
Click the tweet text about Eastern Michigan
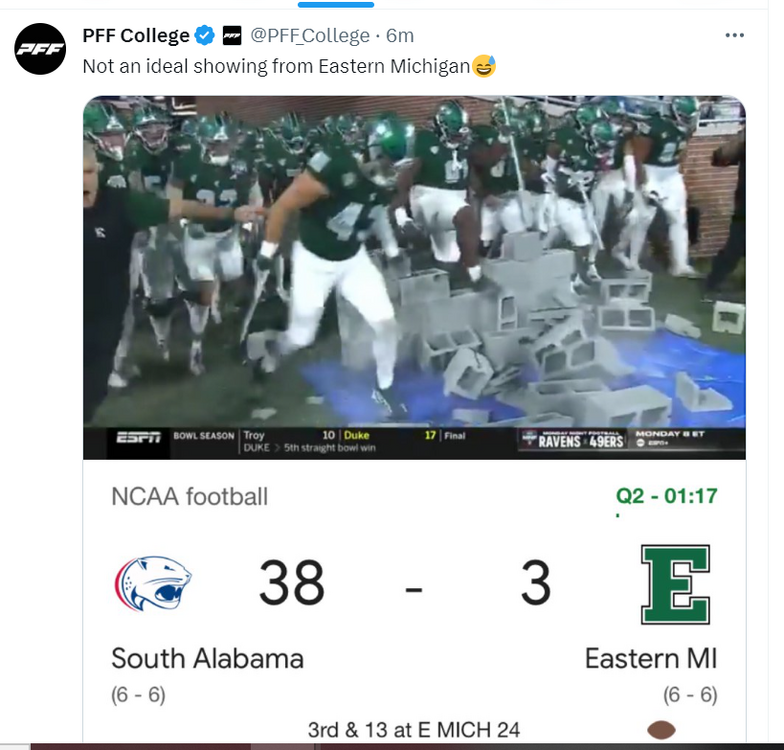click(x=276, y=67)
